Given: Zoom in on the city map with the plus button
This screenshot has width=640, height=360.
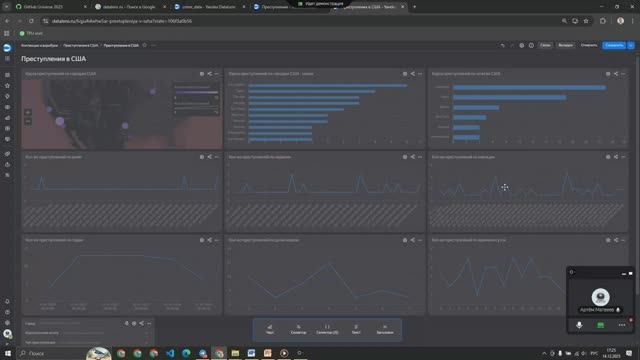Looking at the screenshot, I should pos(28,112).
